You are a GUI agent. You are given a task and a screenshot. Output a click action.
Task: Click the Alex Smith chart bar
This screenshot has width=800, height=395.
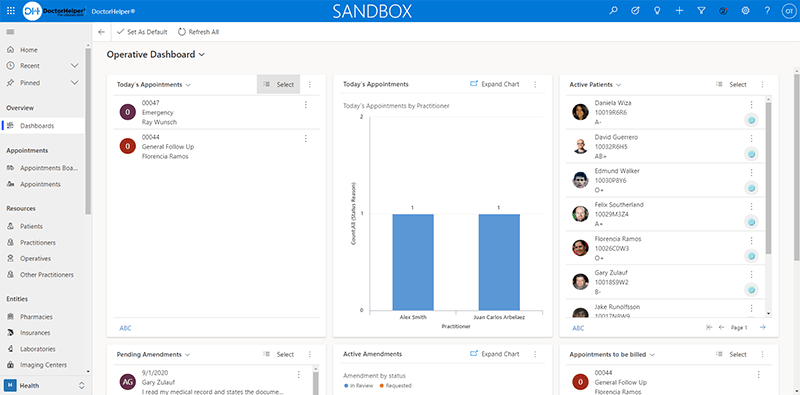coord(413,262)
